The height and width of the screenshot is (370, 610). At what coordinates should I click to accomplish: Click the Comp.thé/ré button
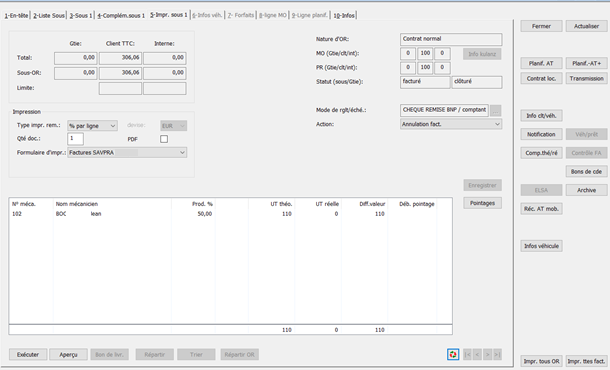[541, 153]
